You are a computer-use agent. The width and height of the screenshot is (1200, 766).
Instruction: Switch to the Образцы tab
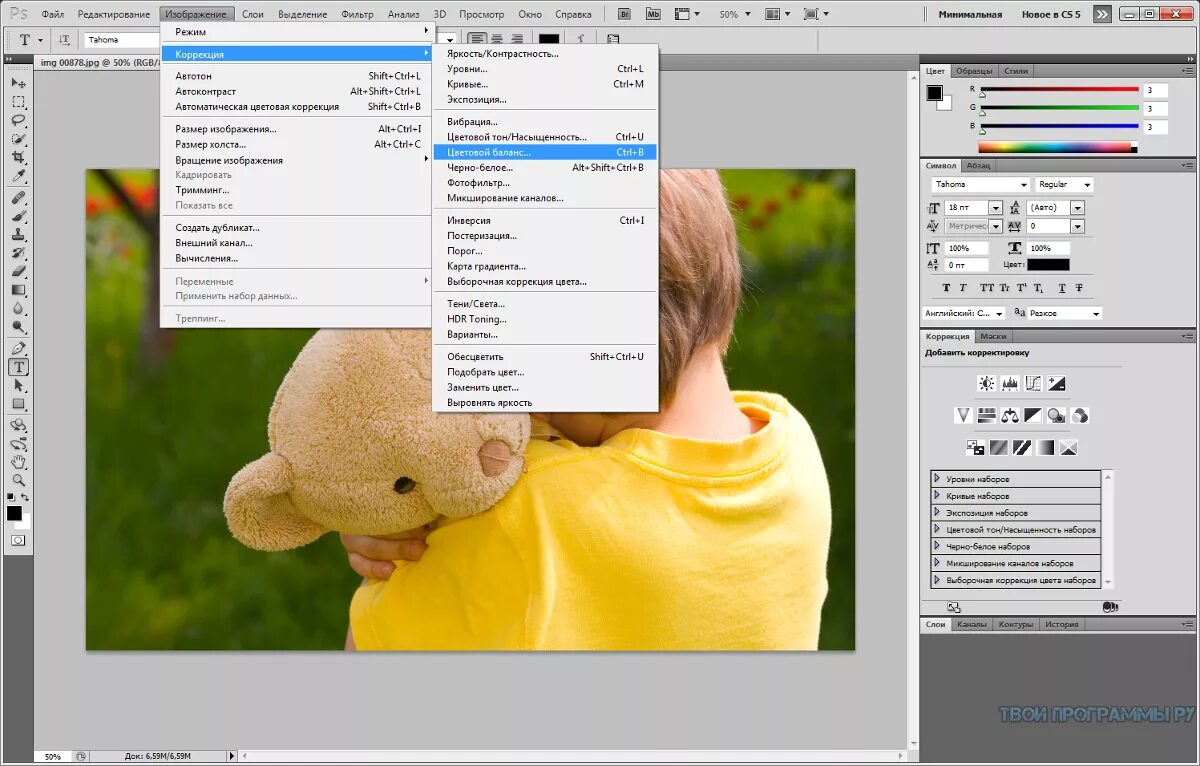point(974,71)
